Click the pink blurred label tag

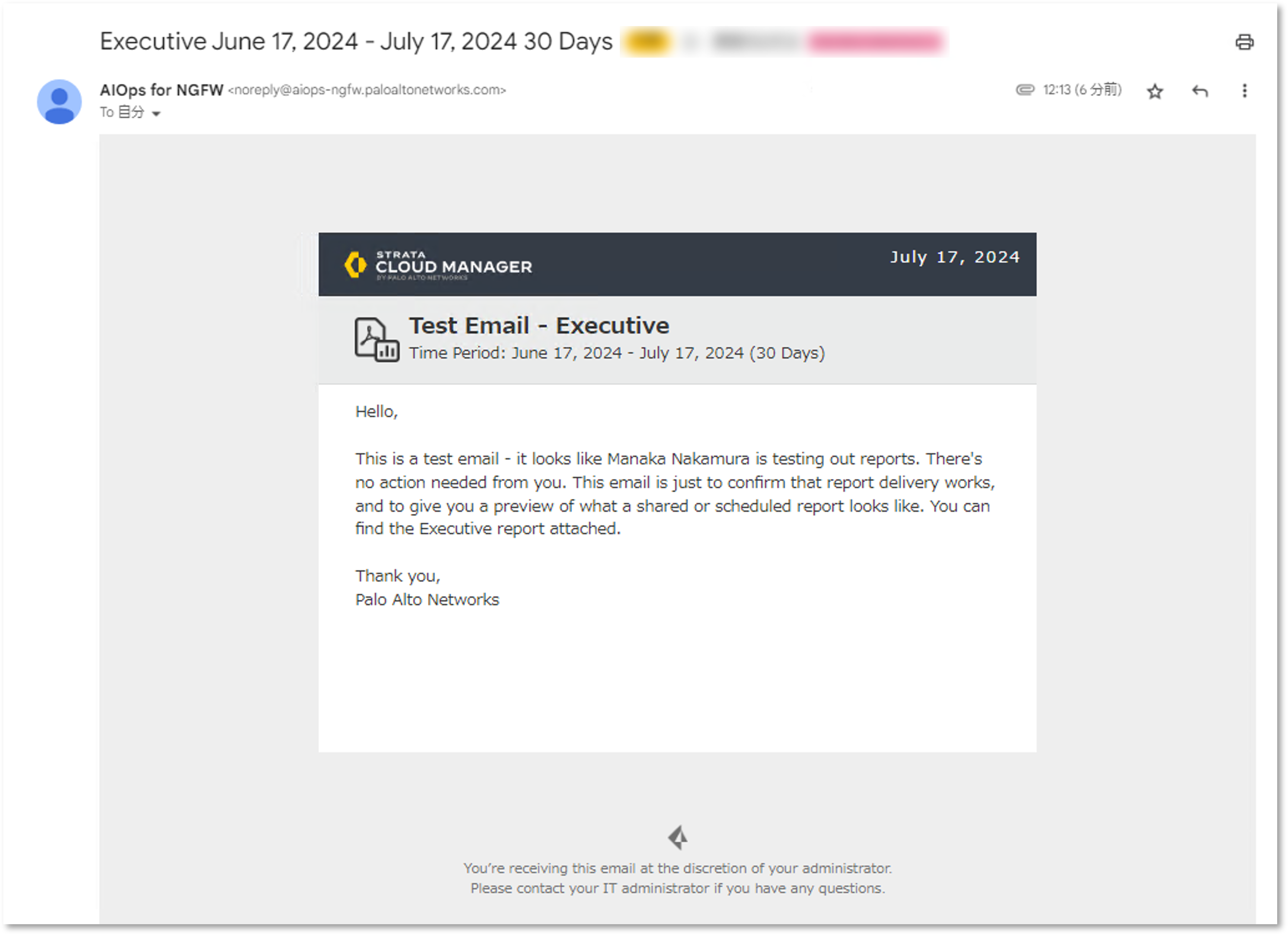[876, 41]
